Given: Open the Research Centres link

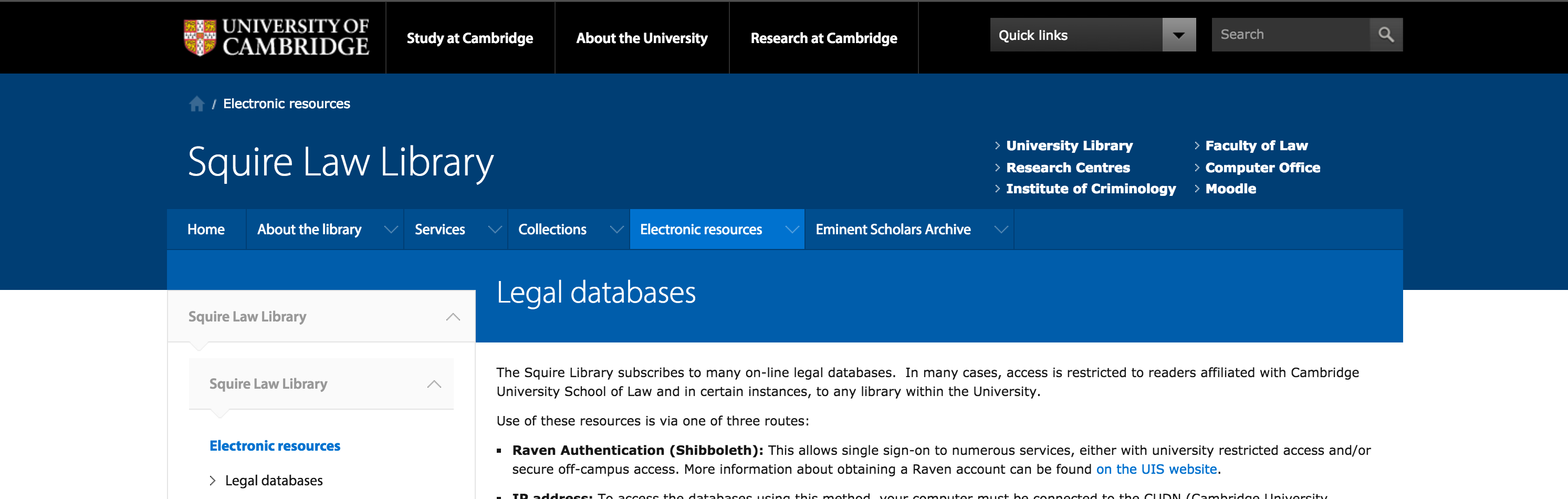Looking at the screenshot, I should click(1068, 168).
